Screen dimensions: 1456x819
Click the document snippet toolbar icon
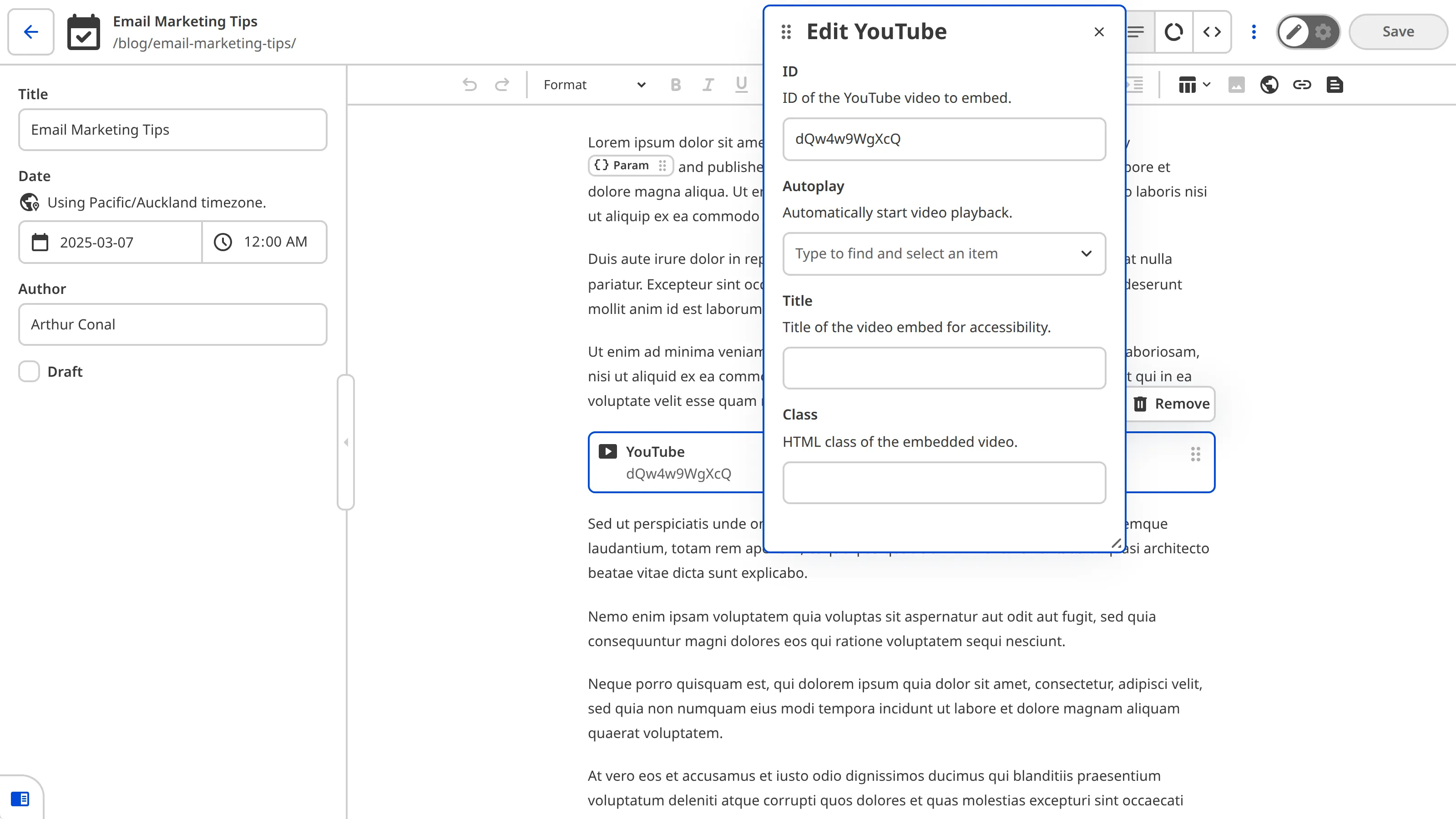[1335, 85]
